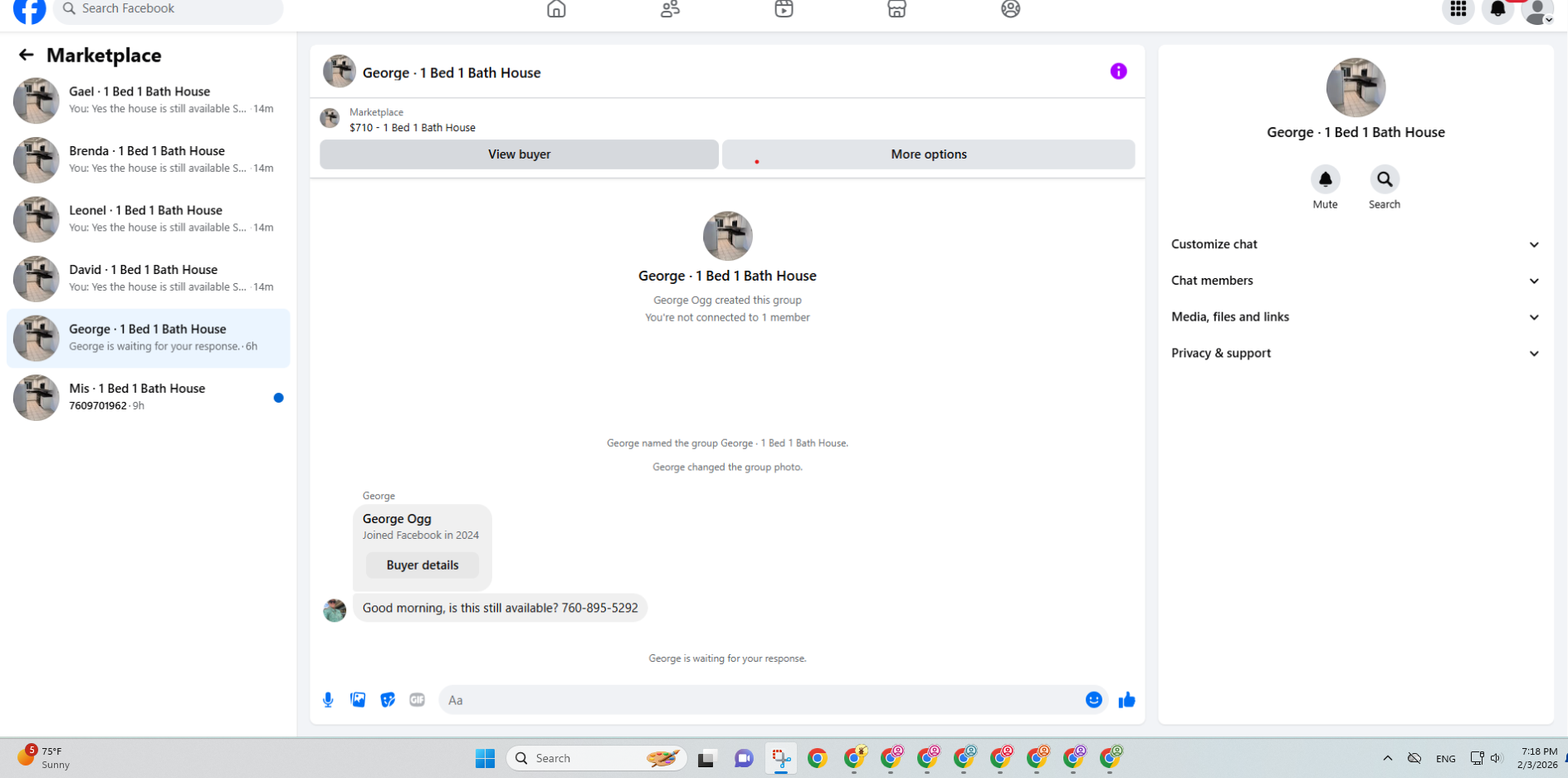Search in conversation using the magnifier icon

click(1384, 179)
